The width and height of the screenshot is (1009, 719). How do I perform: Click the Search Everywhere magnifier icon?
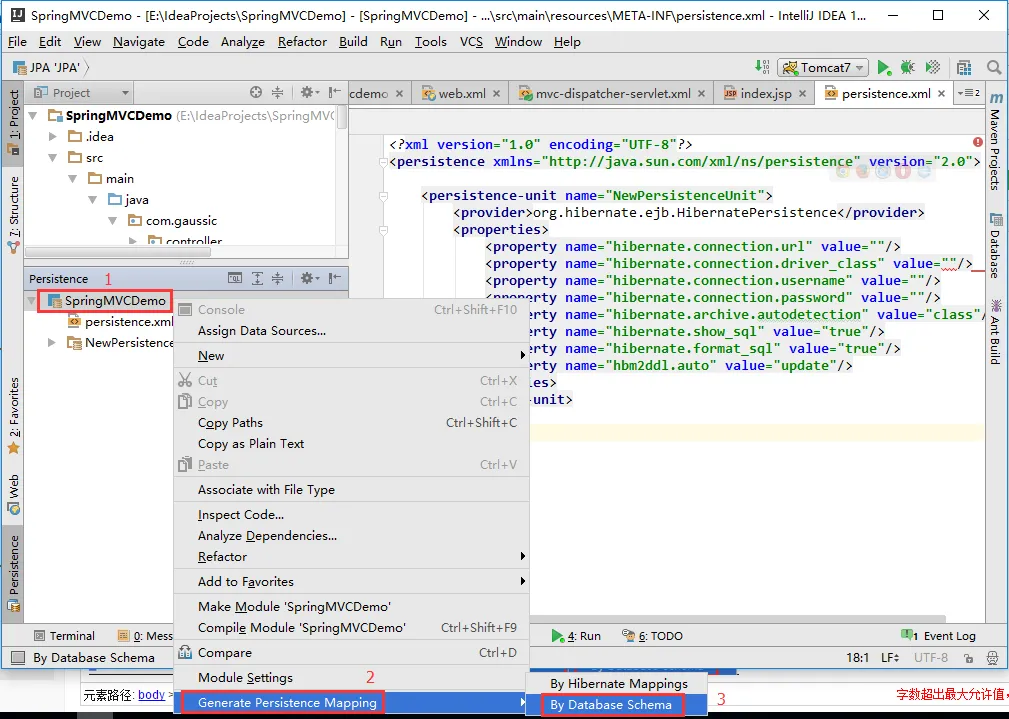click(x=994, y=68)
